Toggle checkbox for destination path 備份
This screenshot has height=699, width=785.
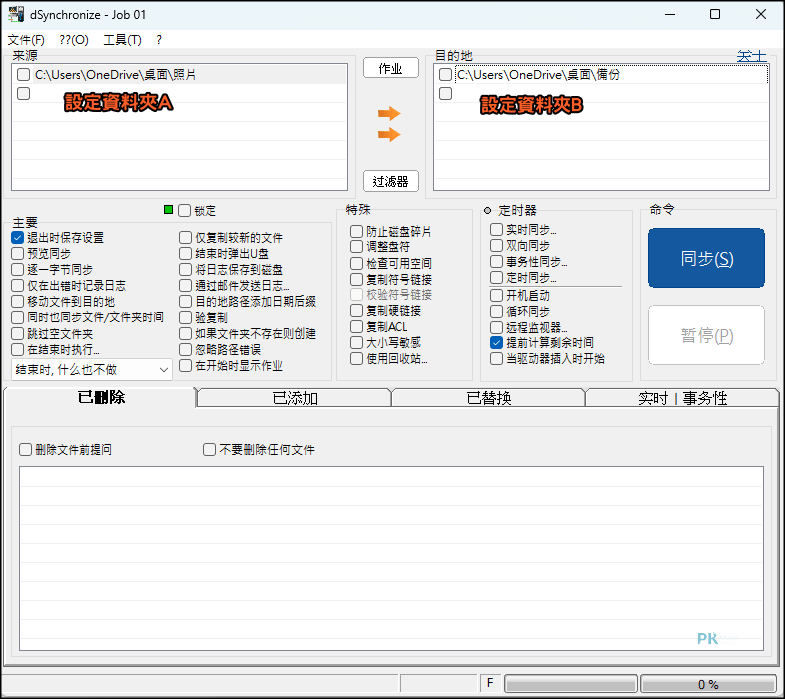(446, 75)
